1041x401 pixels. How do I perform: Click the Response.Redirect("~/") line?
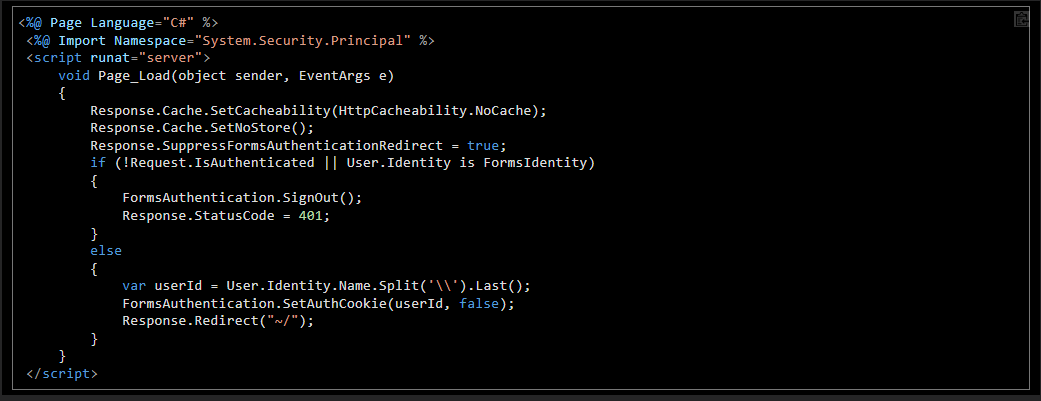[217, 321]
